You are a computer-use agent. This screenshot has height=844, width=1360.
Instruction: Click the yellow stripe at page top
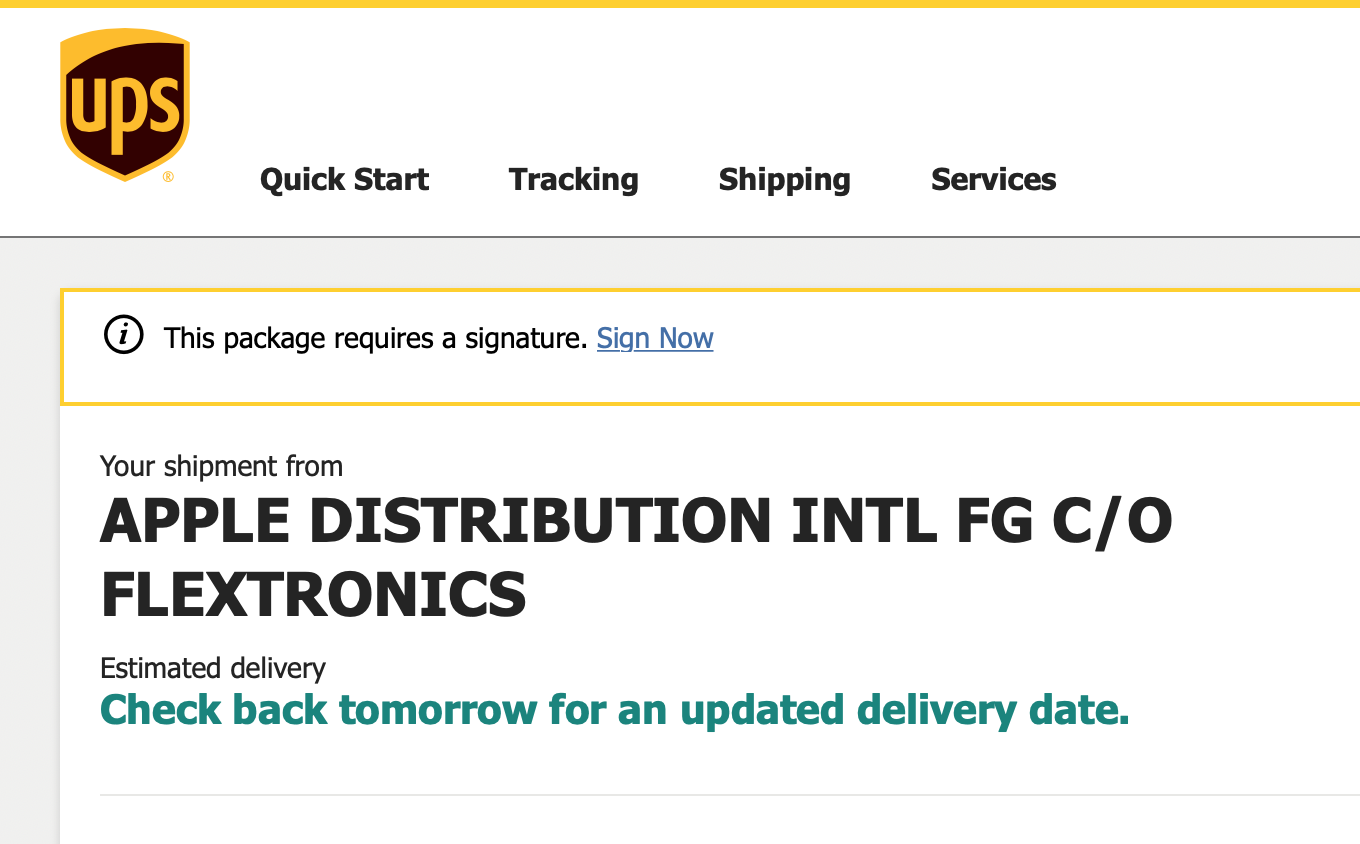click(680, 3)
